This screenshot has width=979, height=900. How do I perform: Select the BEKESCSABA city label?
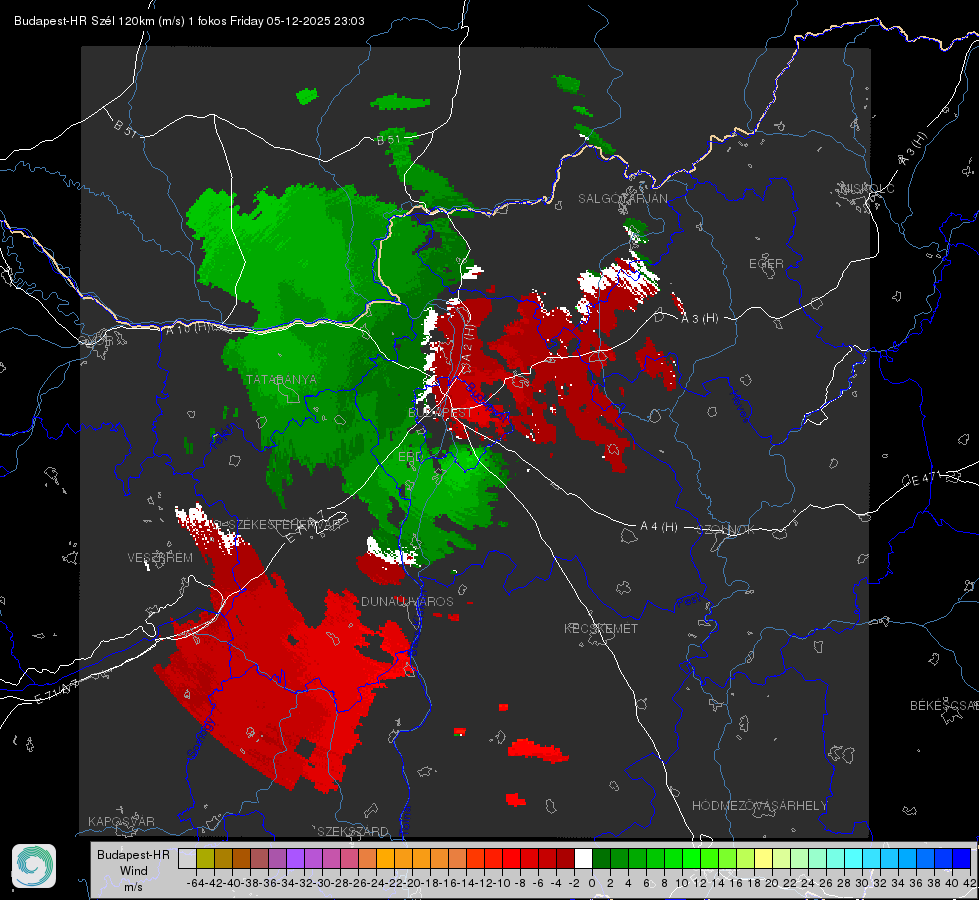coord(943,705)
